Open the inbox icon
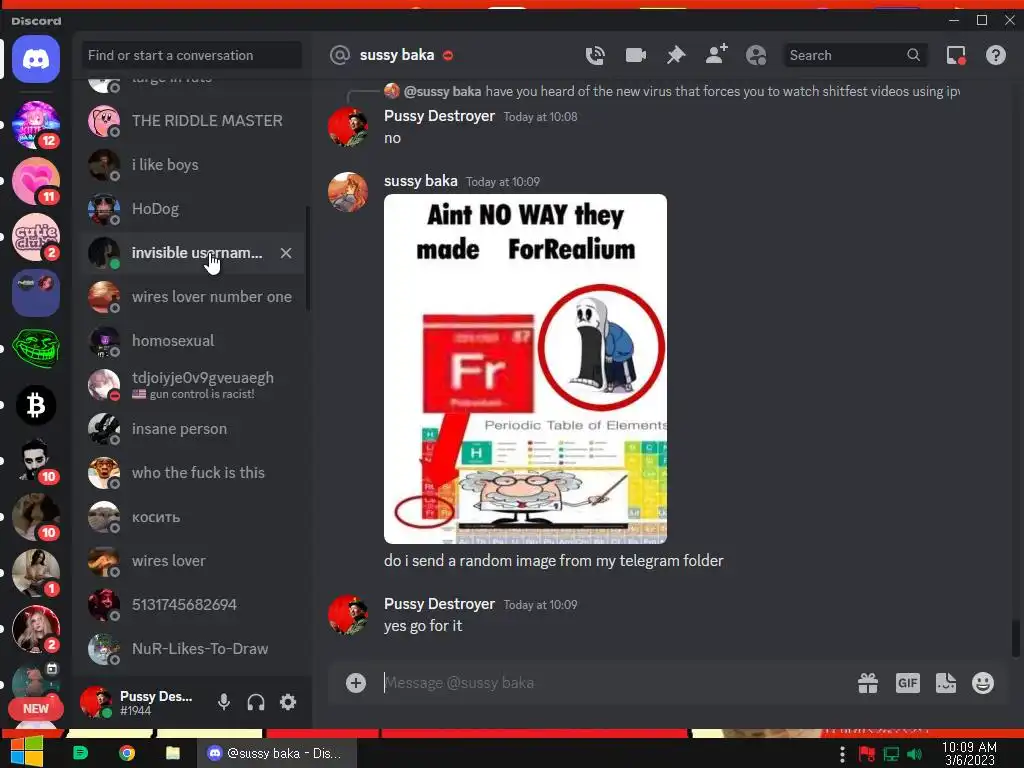Viewport: 1024px width, 768px height. click(956, 56)
